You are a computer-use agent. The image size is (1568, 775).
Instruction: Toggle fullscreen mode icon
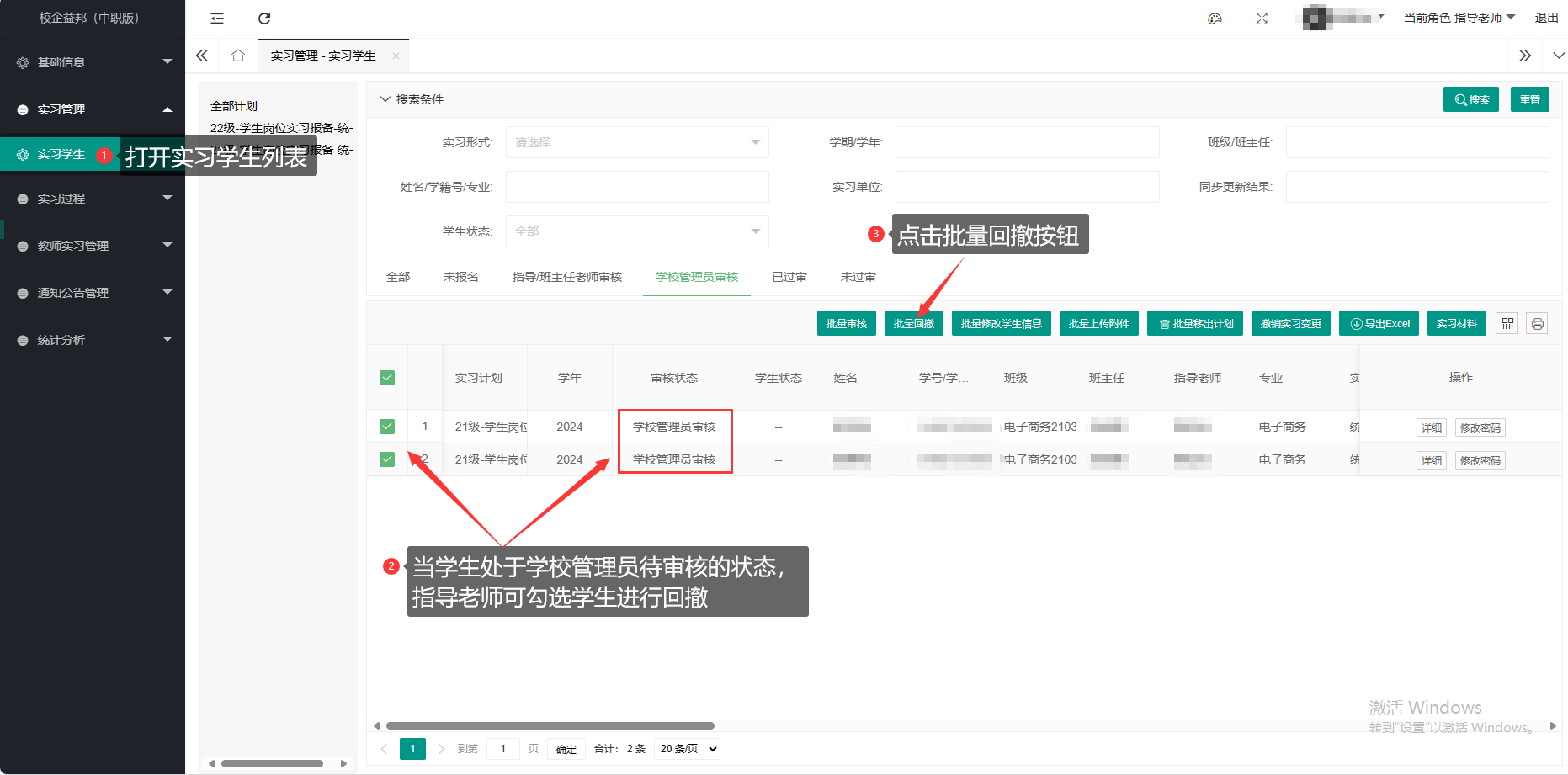click(1262, 19)
